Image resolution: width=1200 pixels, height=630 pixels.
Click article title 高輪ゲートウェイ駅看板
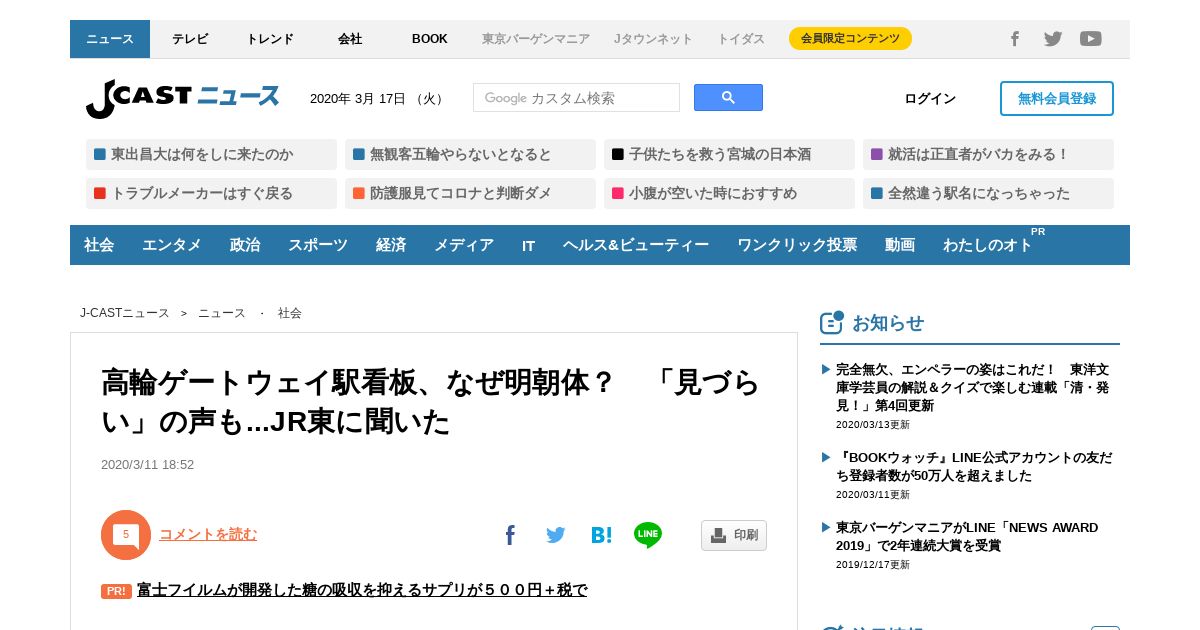point(431,402)
